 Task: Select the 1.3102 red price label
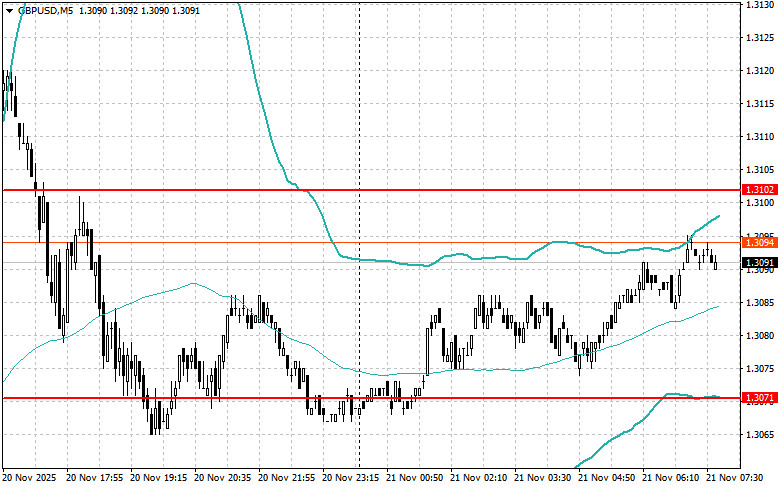pos(760,190)
